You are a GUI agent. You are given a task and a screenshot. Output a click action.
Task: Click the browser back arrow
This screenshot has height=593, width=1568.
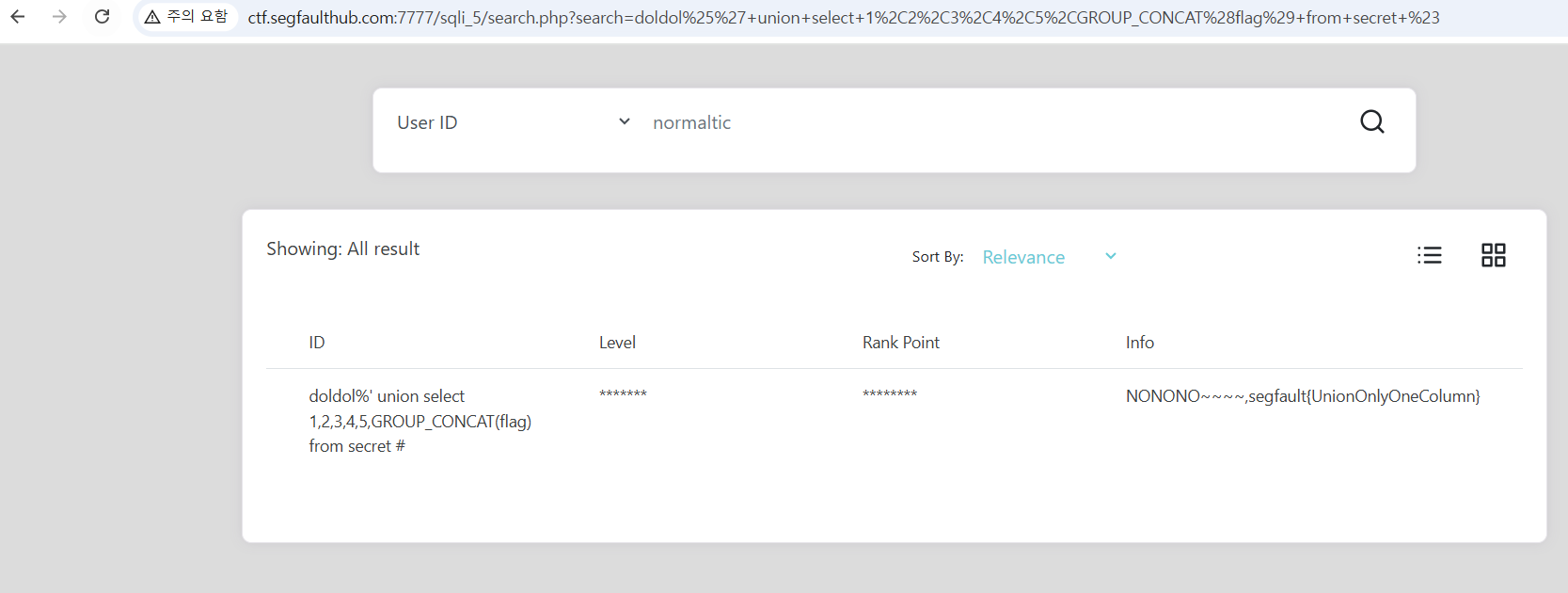pos(18,17)
